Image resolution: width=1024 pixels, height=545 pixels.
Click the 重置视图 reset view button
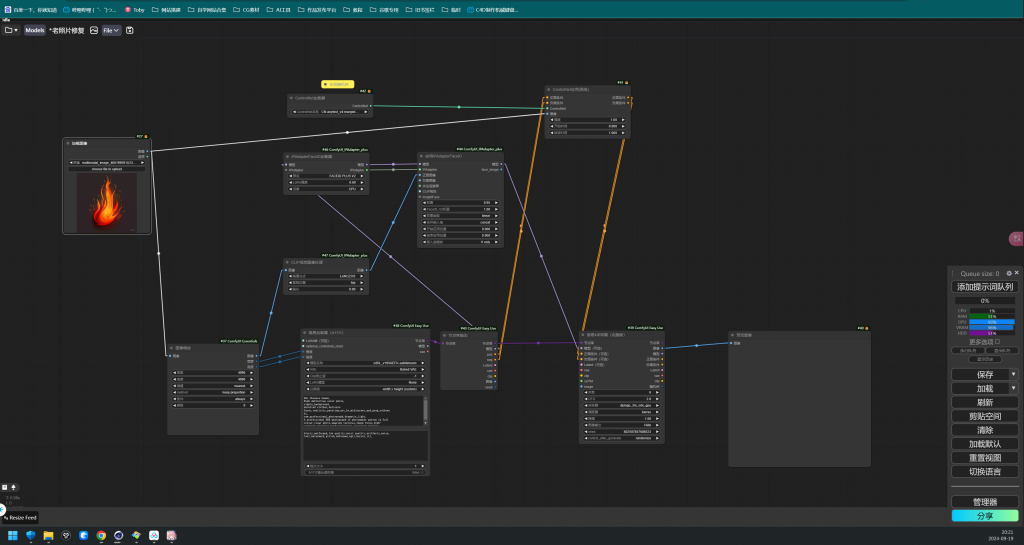click(x=984, y=458)
